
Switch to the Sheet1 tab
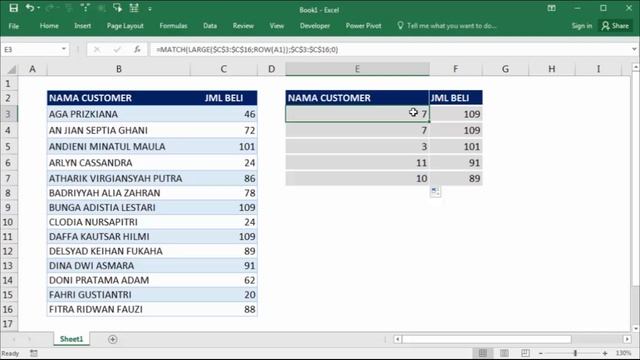(x=71, y=339)
